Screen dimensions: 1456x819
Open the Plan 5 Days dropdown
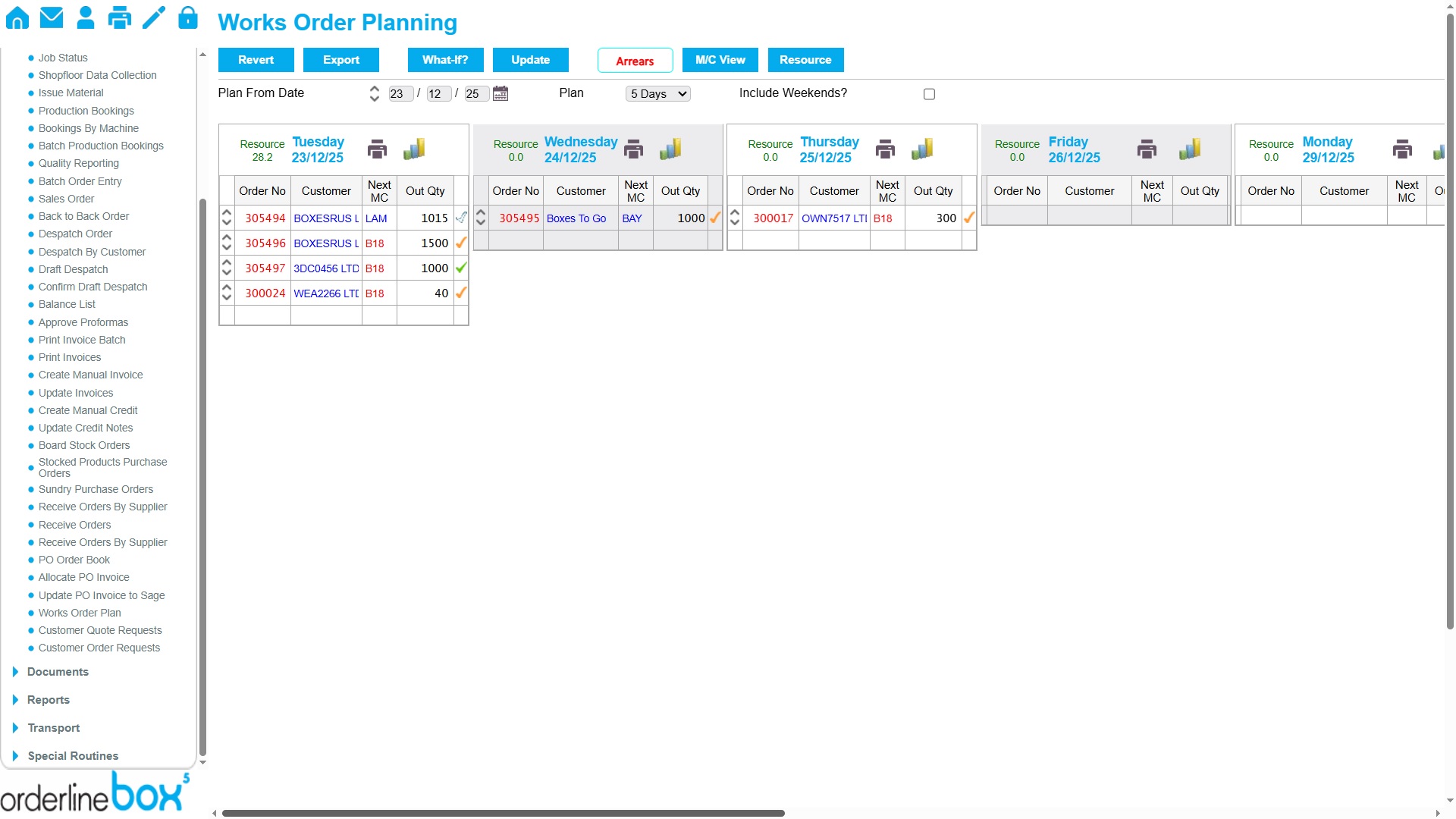[658, 94]
